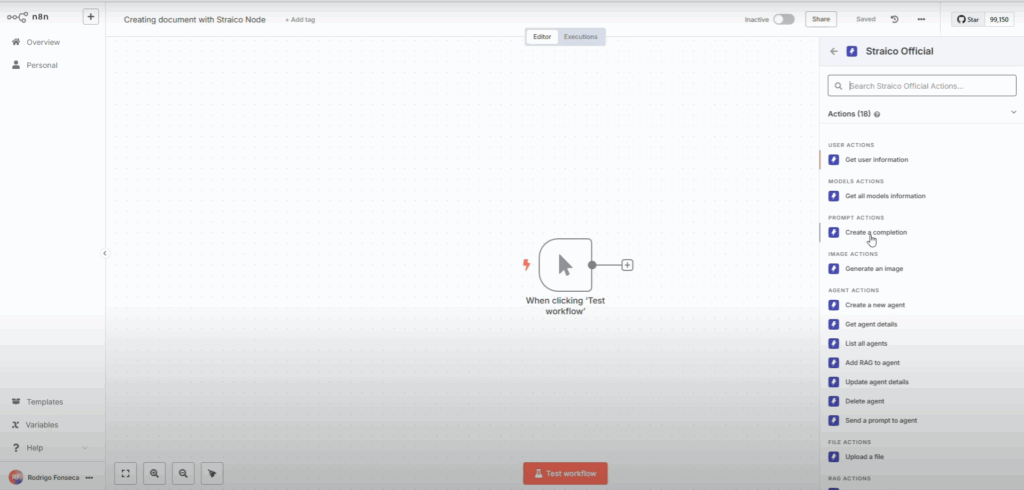Open Rodrigo Fonseca user options menu
1024x490 pixels.
(89, 478)
